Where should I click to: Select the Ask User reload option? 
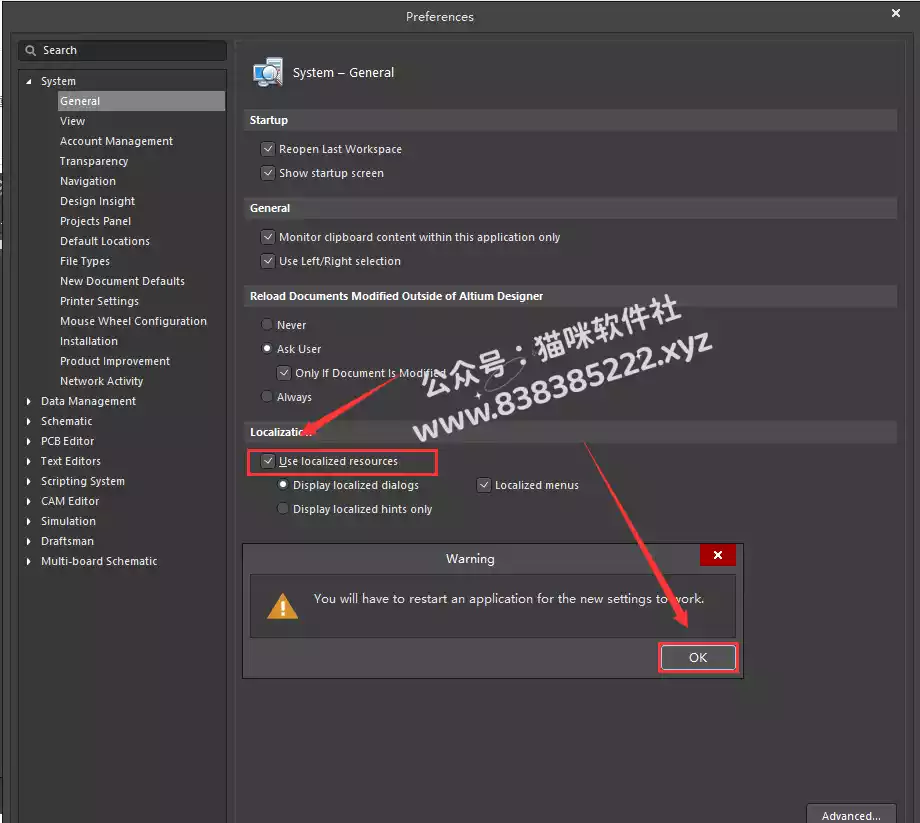[267, 348]
